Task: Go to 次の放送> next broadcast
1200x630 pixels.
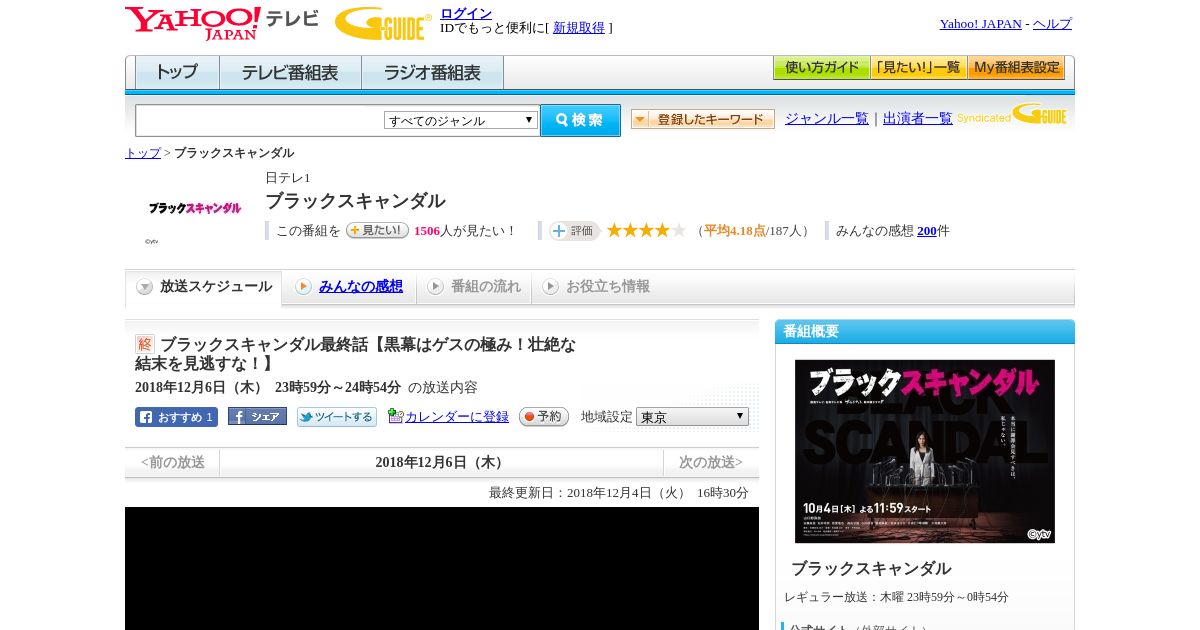Action: pyautogui.click(x=711, y=463)
